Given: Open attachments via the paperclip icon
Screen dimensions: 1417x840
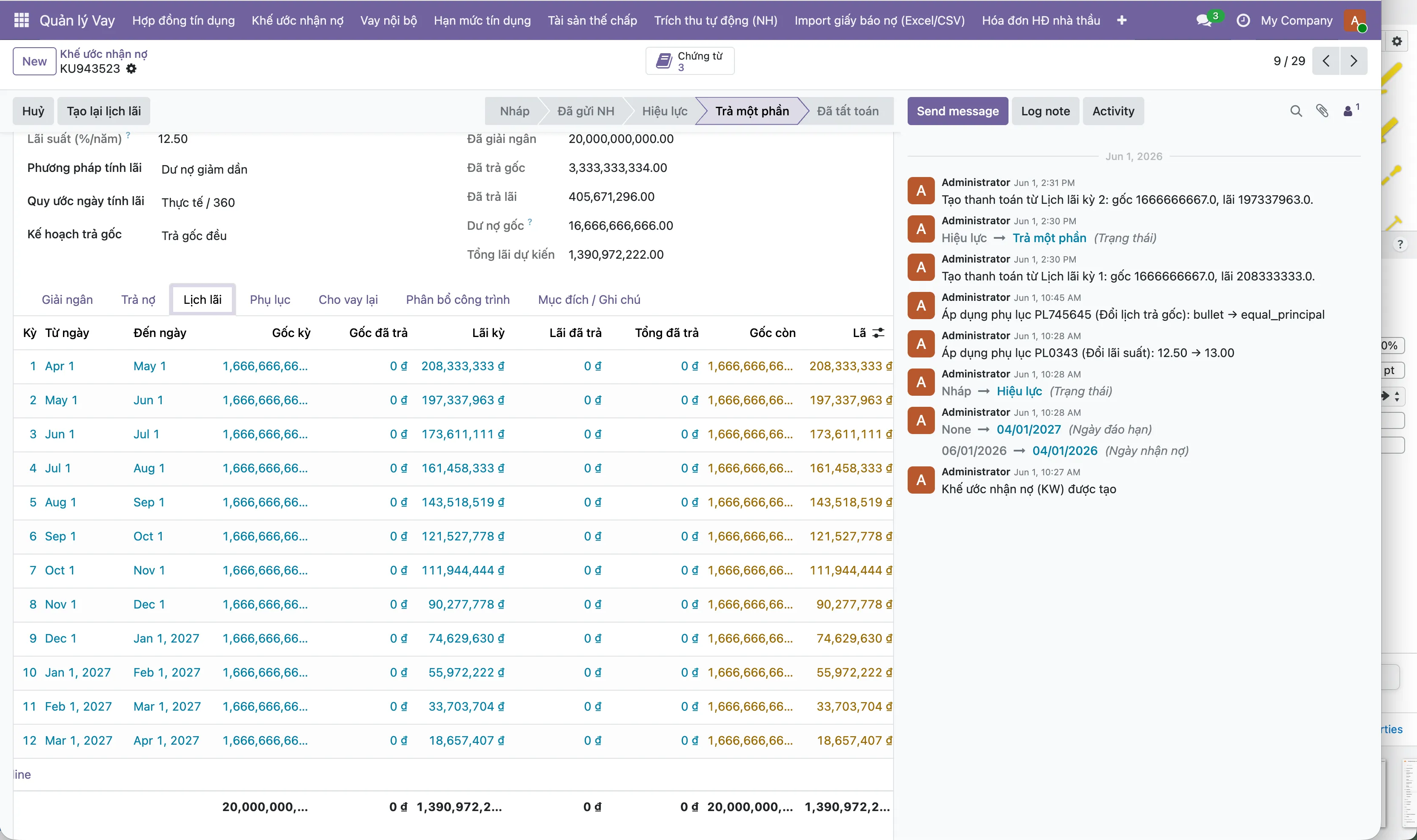Looking at the screenshot, I should 1322,111.
